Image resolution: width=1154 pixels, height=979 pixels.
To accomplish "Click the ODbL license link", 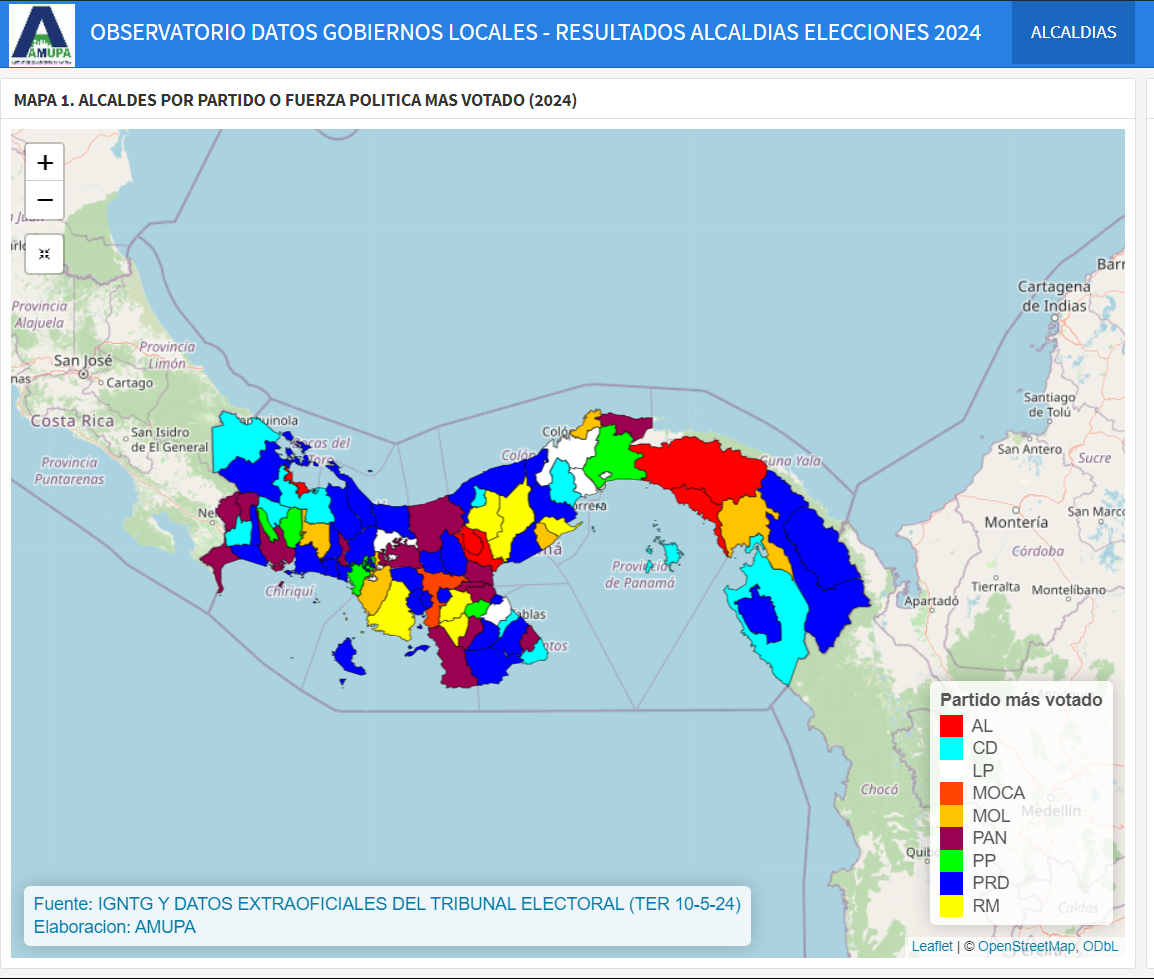I will point(1100,946).
